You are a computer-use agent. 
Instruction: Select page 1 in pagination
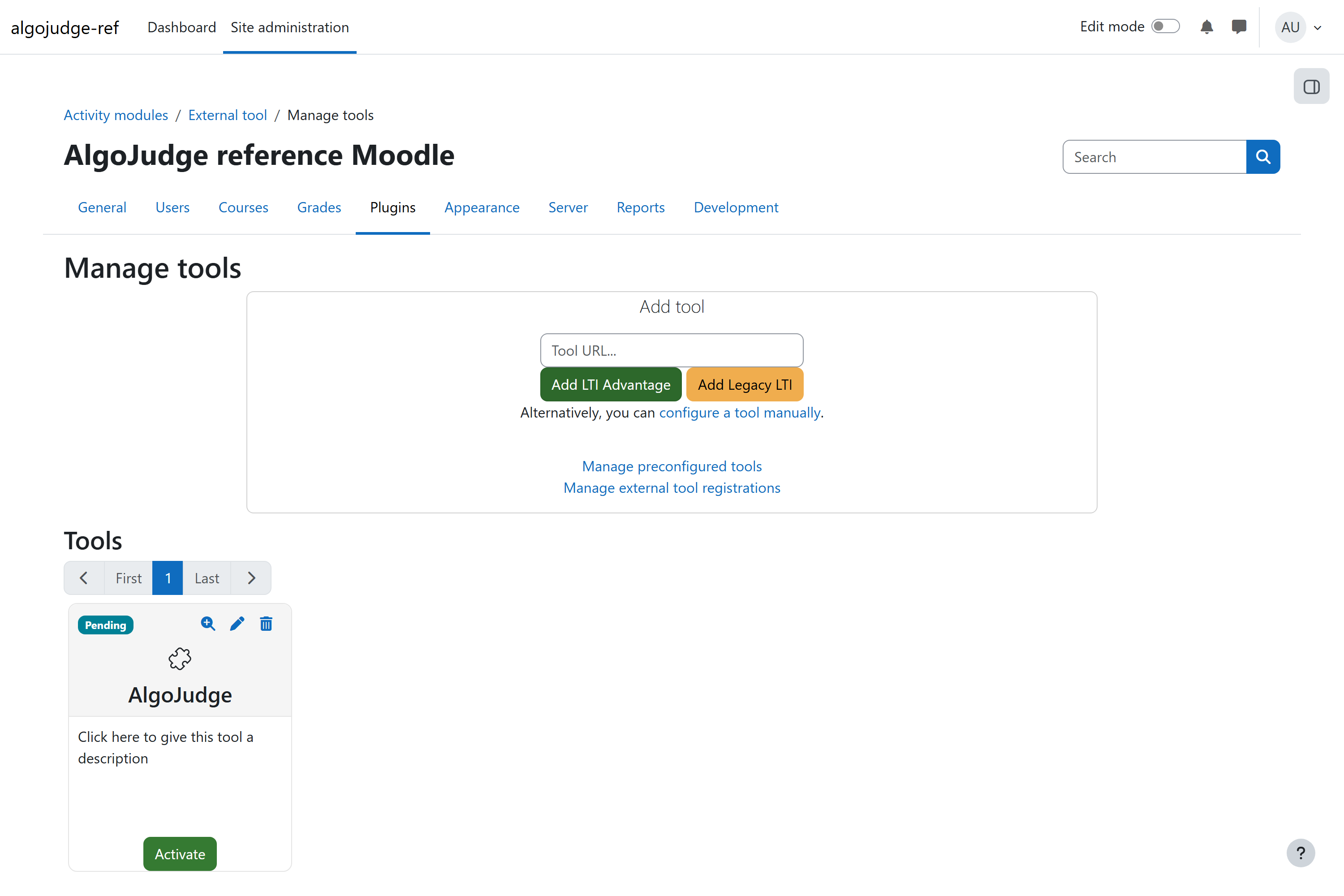click(x=168, y=578)
